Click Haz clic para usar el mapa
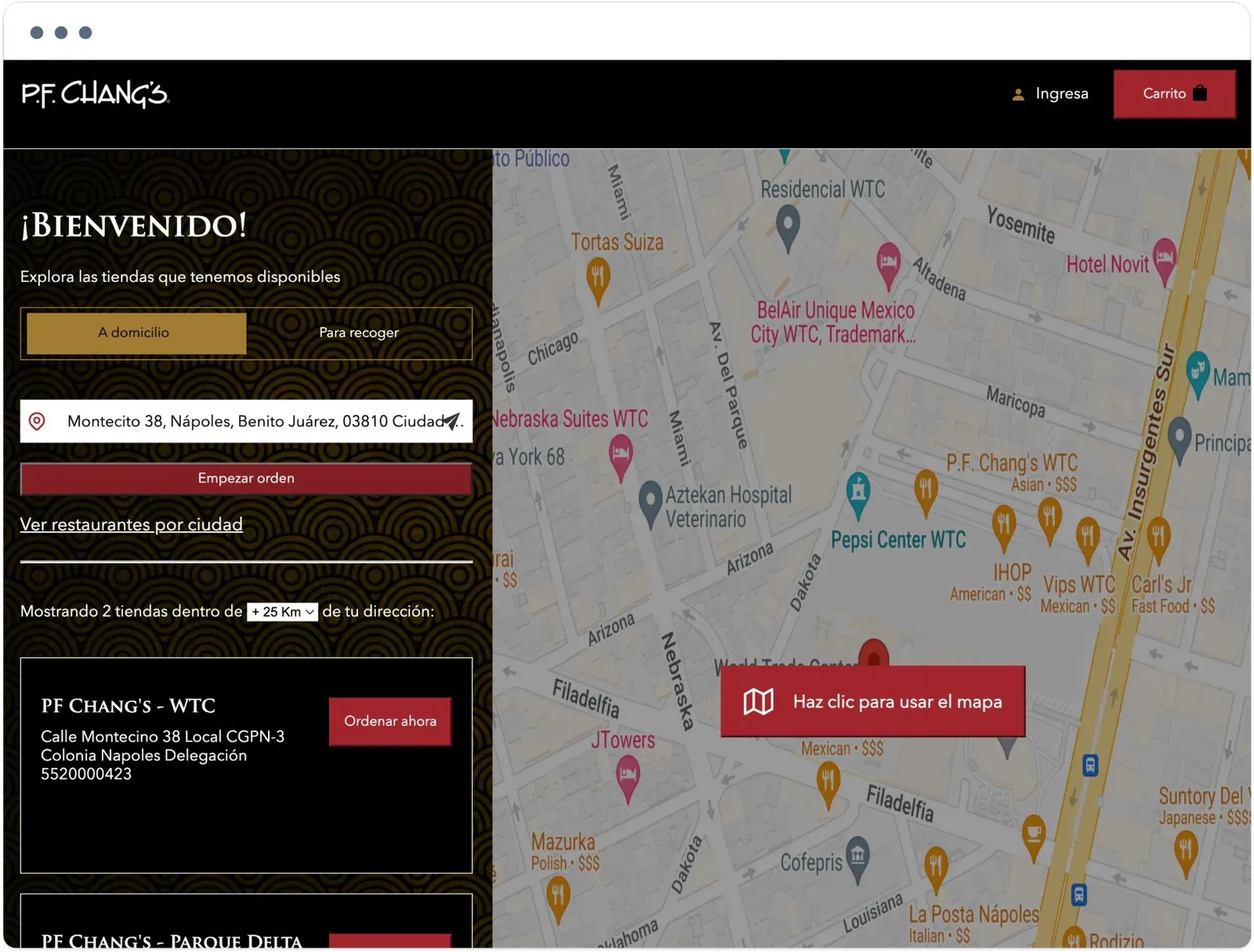The width and height of the screenshot is (1254, 952). [872, 702]
